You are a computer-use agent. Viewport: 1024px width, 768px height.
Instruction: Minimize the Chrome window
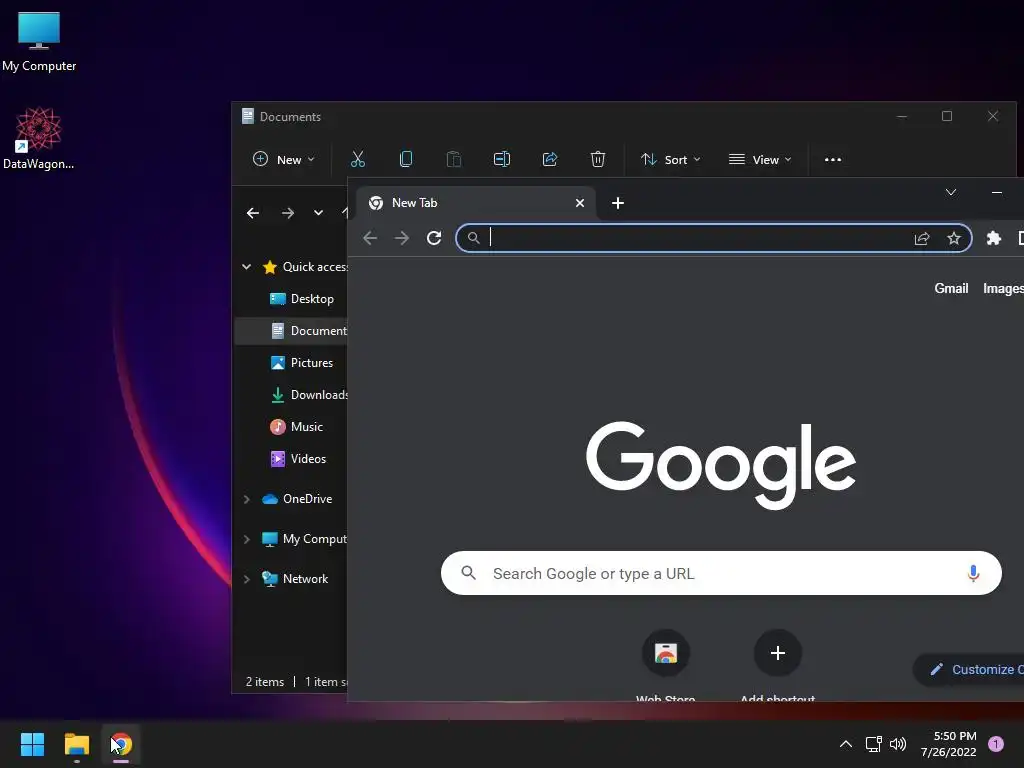click(x=997, y=192)
